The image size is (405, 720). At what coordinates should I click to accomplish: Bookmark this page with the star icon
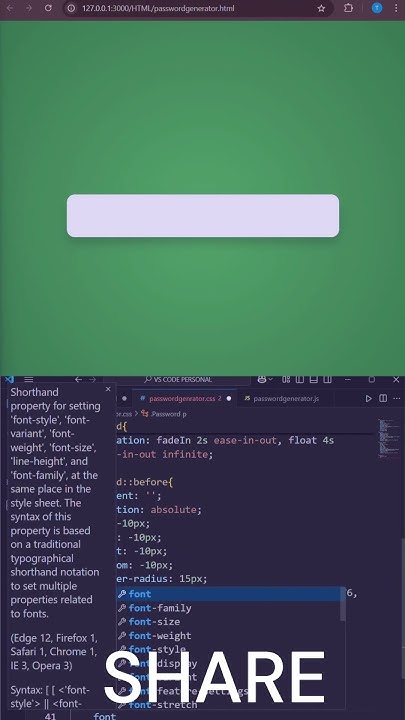coord(321,8)
